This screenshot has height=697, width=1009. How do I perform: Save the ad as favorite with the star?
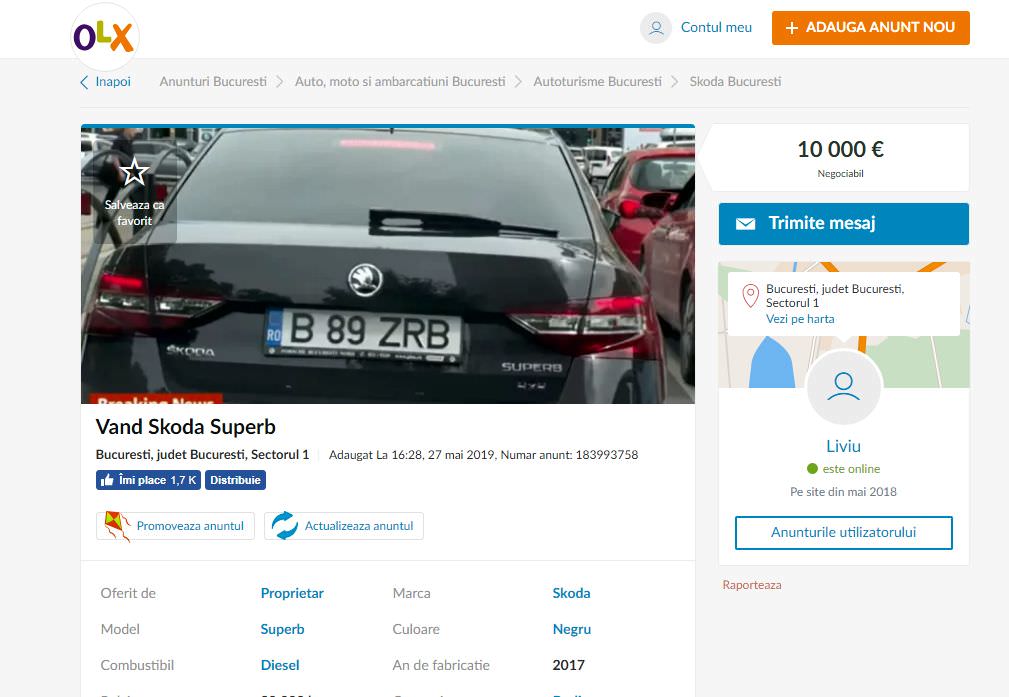[x=134, y=172]
